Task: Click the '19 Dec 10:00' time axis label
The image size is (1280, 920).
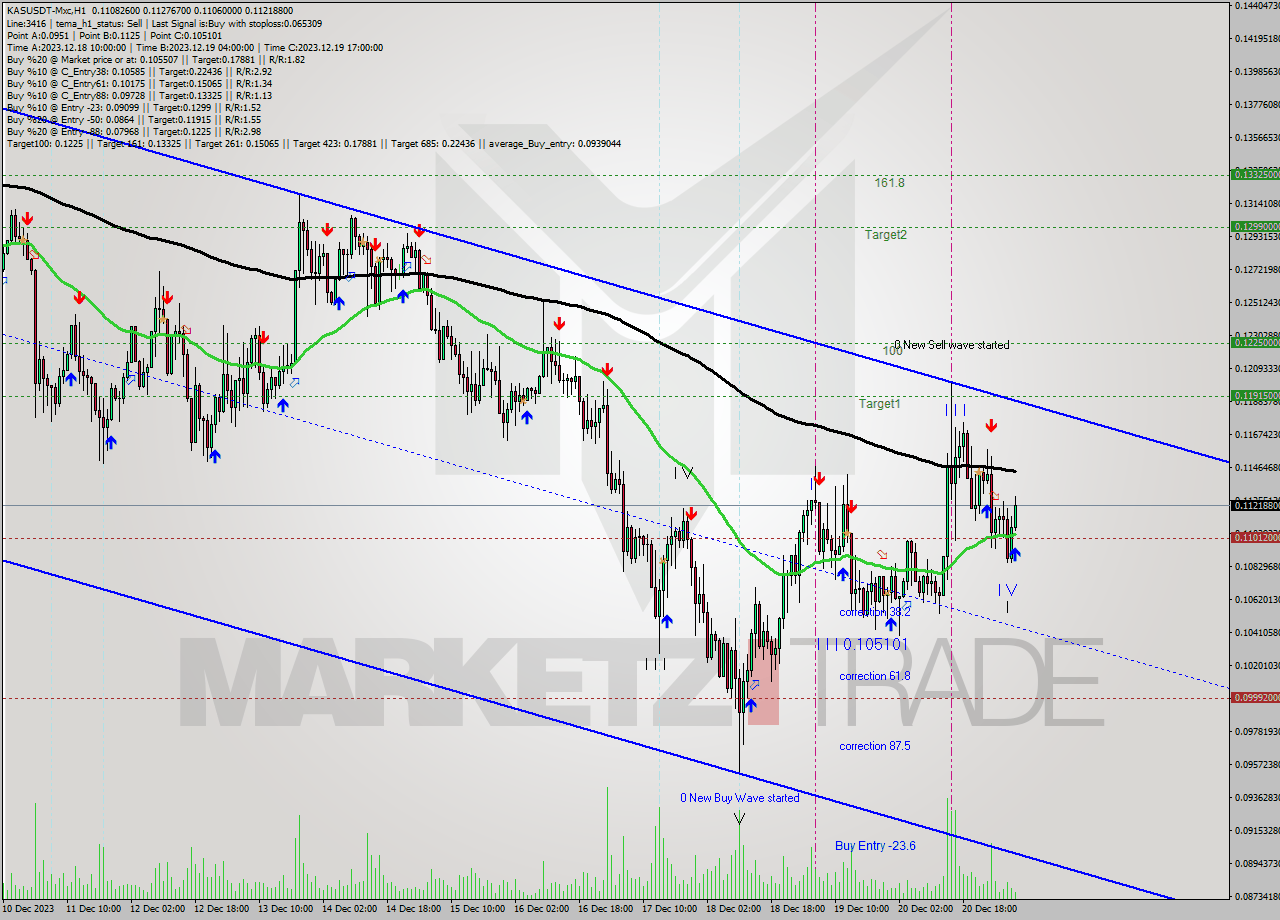Action: (861, 909)
